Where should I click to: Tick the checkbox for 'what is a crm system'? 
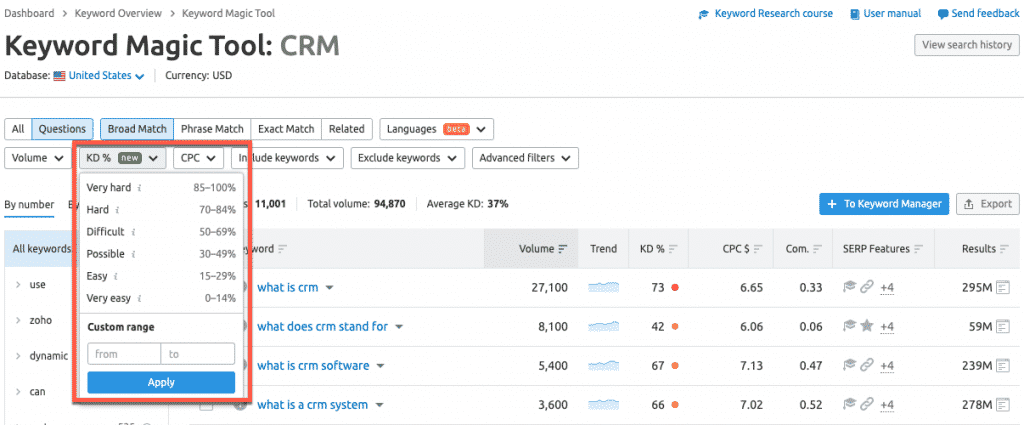[x=207, y=405]
